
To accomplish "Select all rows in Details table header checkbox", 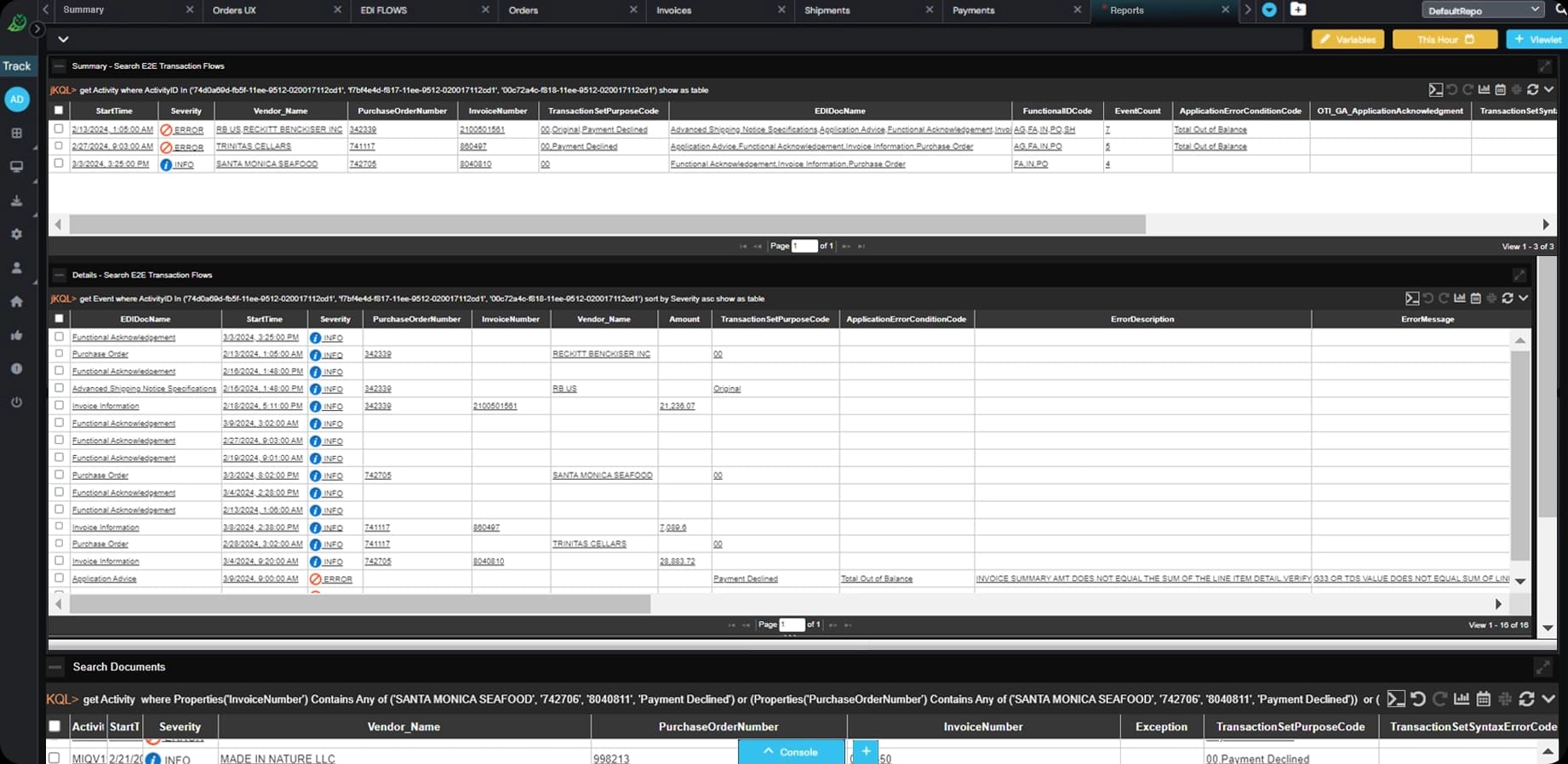I will (59, 318).
